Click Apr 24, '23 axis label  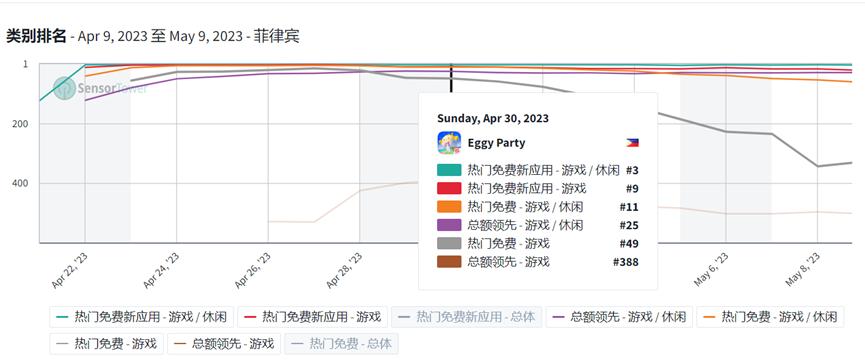point(161,271)
